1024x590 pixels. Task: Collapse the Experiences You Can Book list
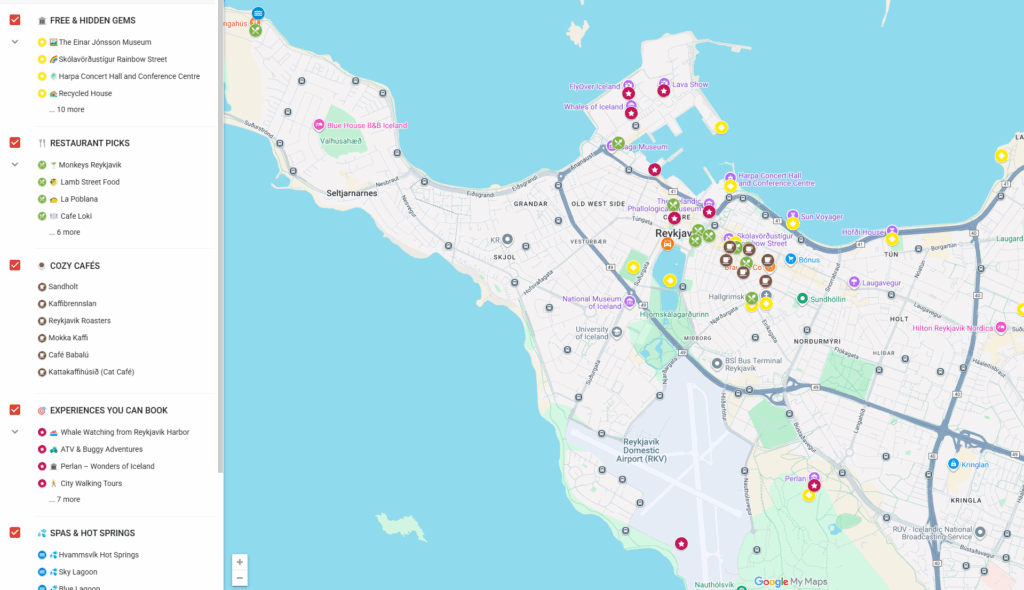14,431
